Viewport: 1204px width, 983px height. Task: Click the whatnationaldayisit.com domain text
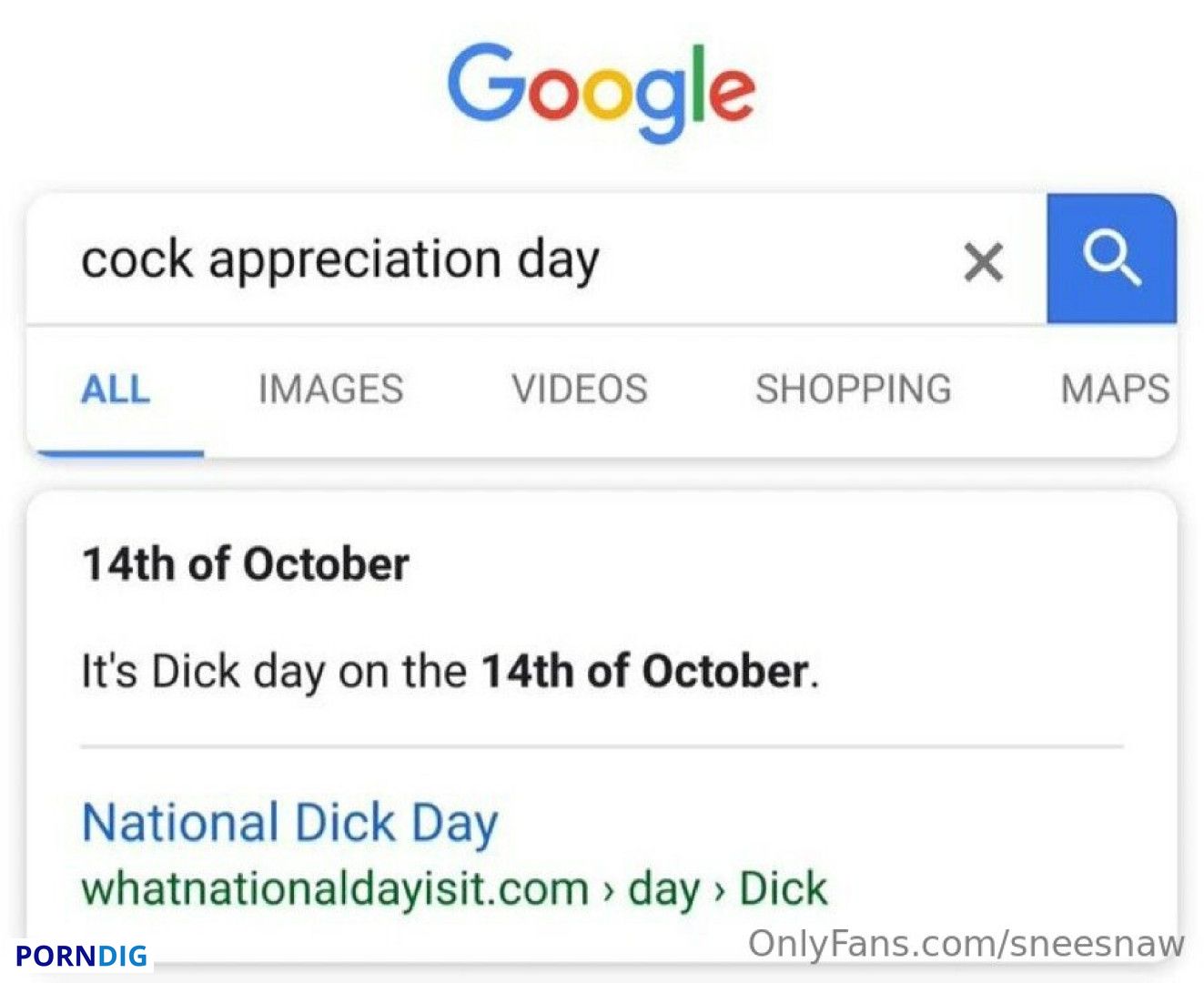(335, 889)
